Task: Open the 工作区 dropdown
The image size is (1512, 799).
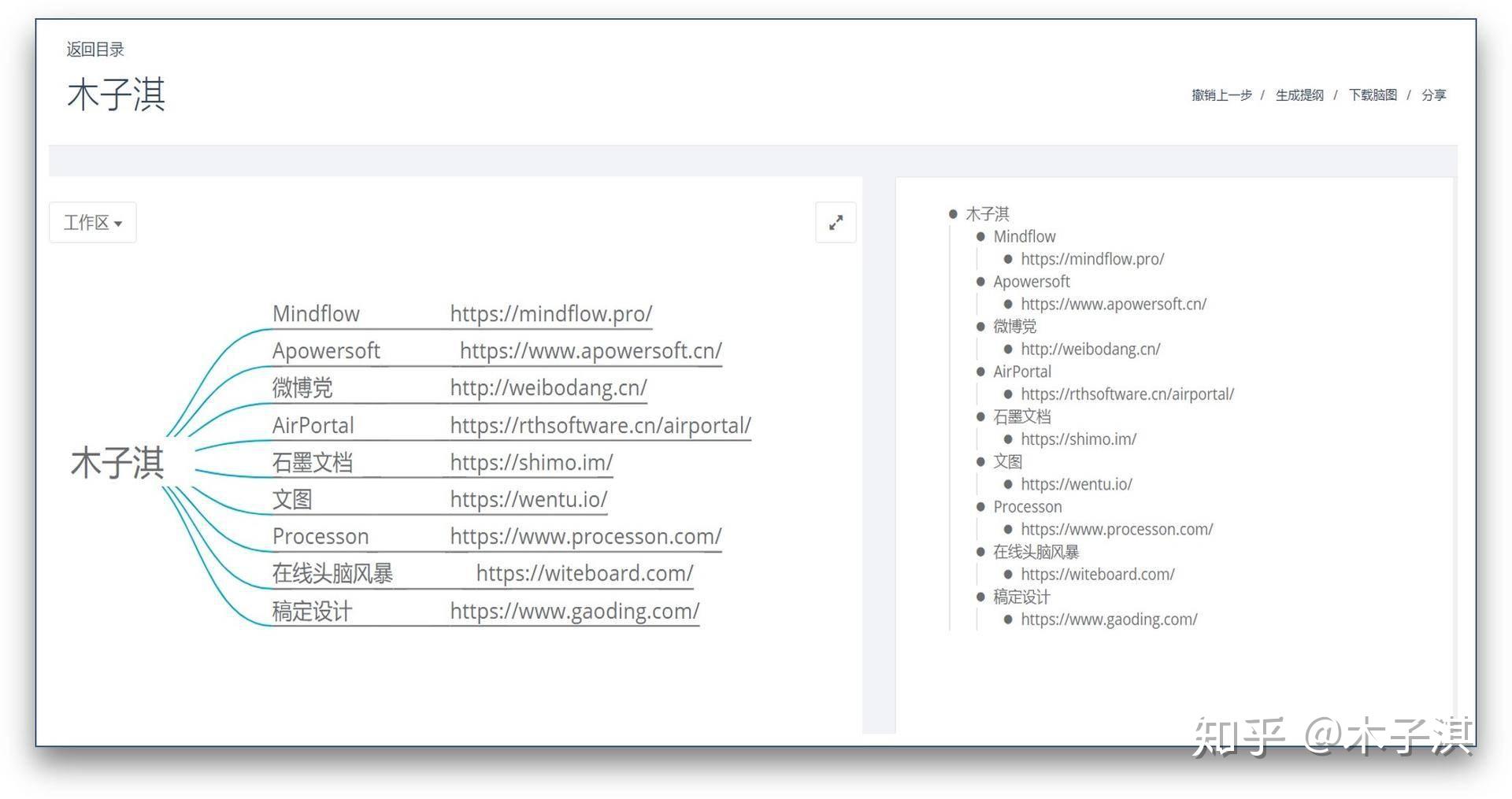Action: point(93,223)
